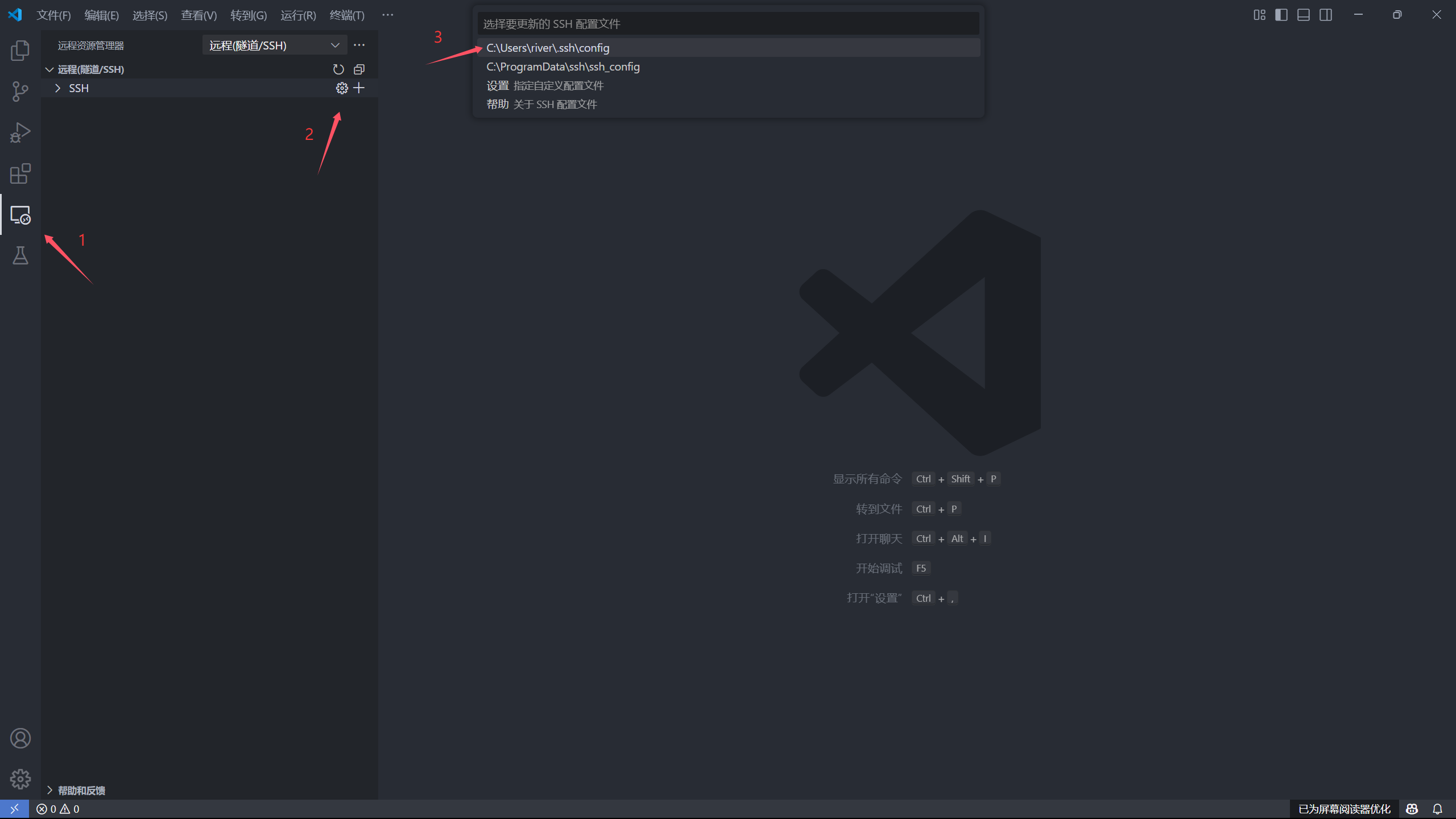Add new SSH host with plus icon

click(359, 88)
